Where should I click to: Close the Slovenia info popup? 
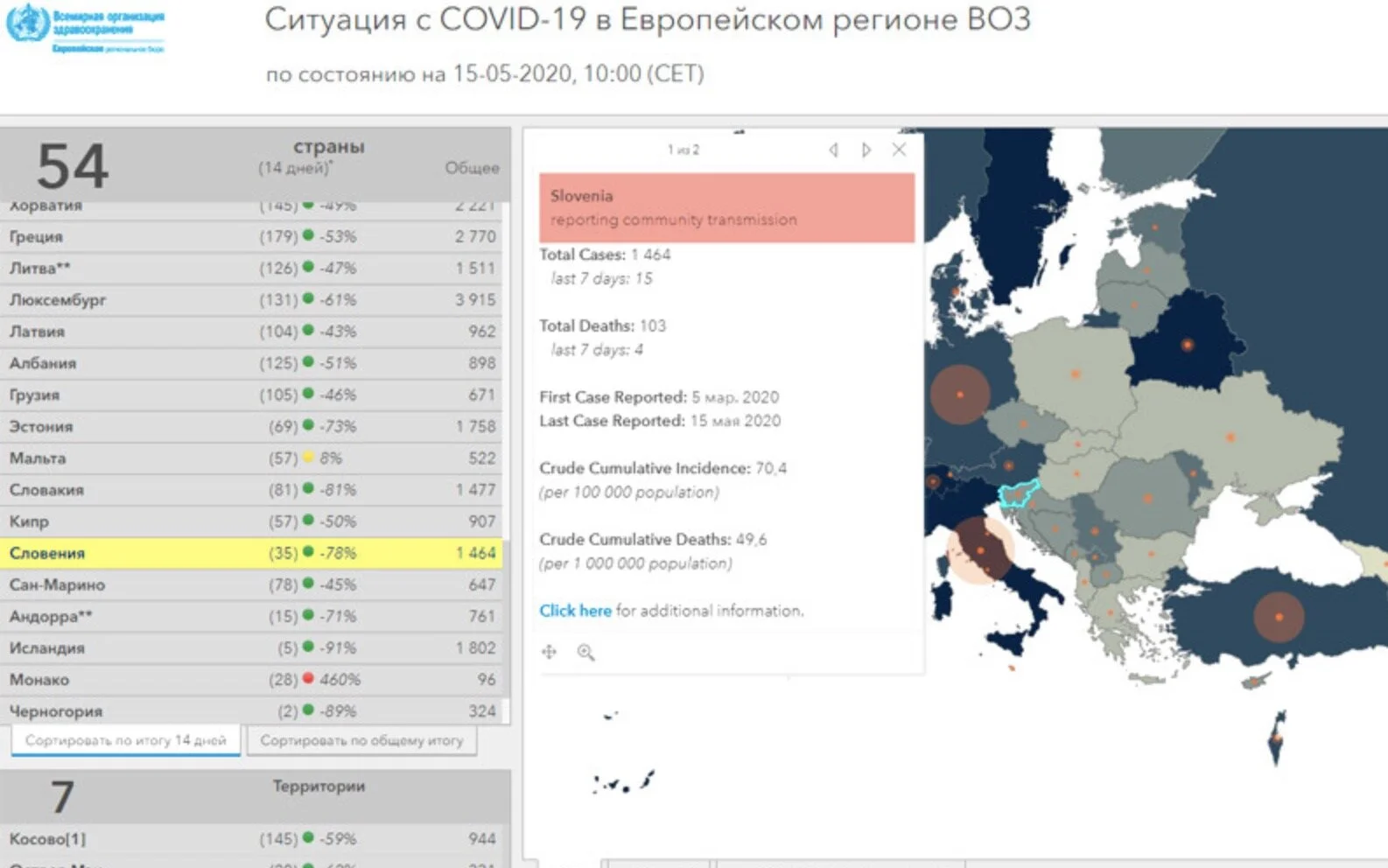[x=899, y=150]
